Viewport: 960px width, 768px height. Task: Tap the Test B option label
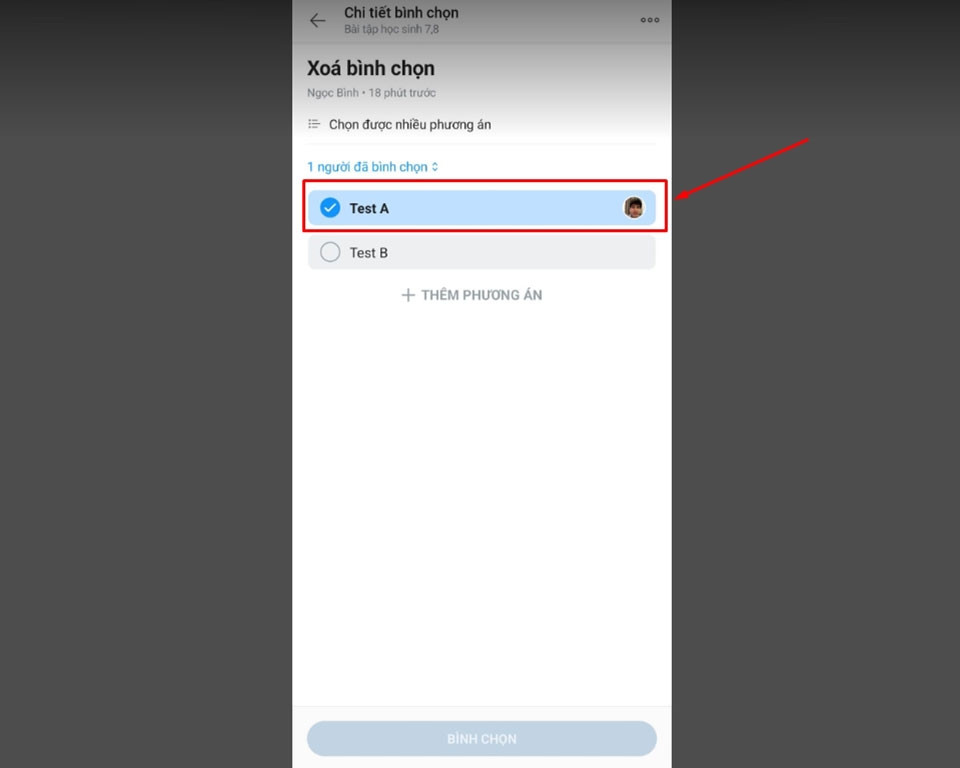click(369, 253)
